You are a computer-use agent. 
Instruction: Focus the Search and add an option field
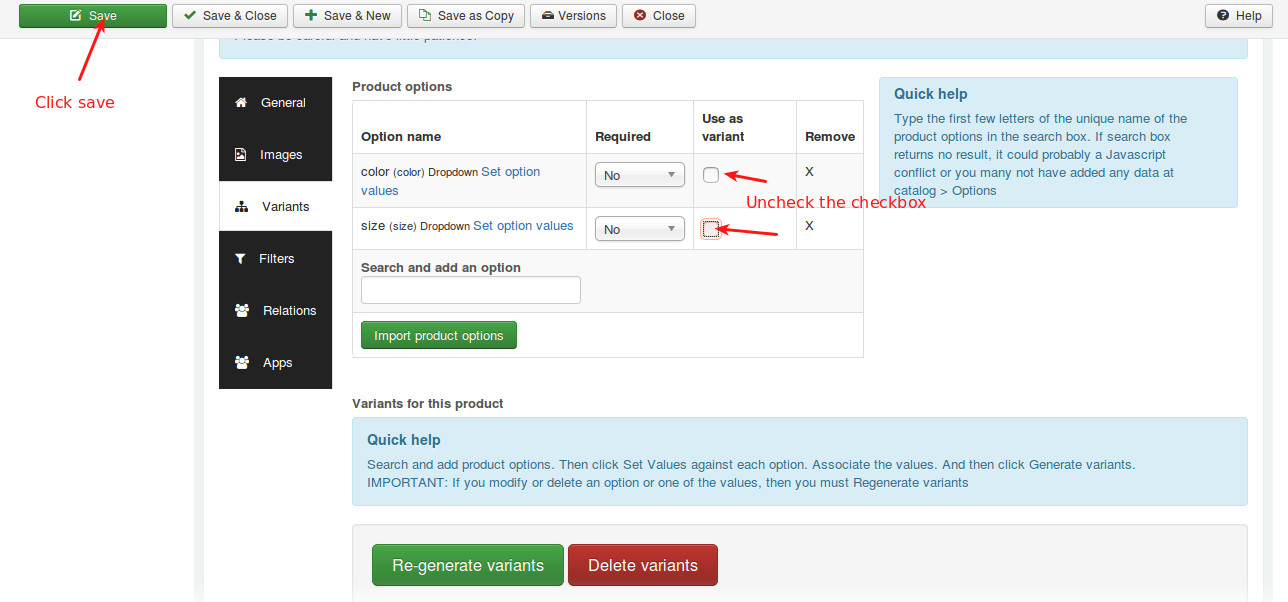tap(471, 290)
